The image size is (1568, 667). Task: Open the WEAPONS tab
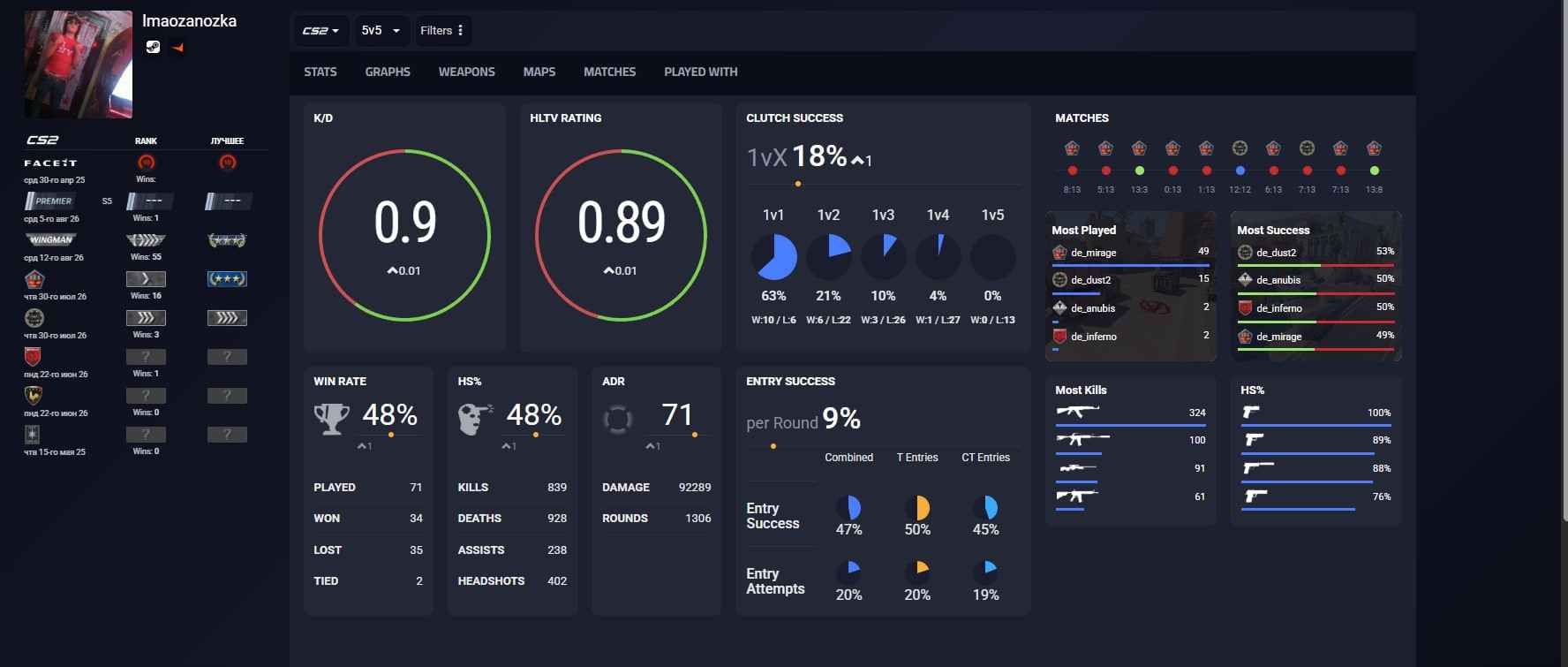pos(467,72)
